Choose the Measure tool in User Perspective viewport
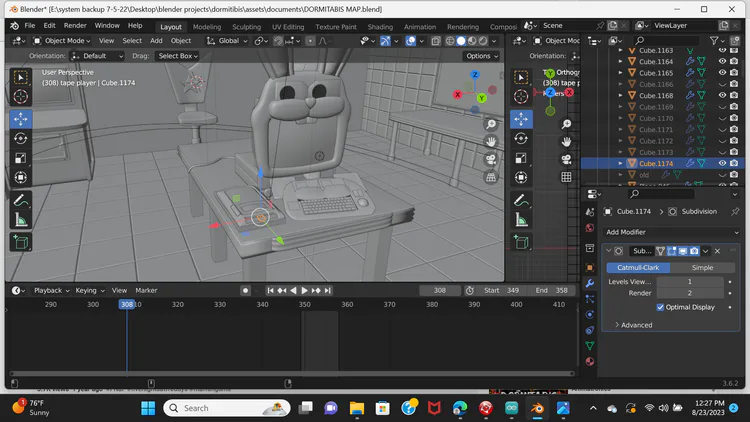 (21, 220)
